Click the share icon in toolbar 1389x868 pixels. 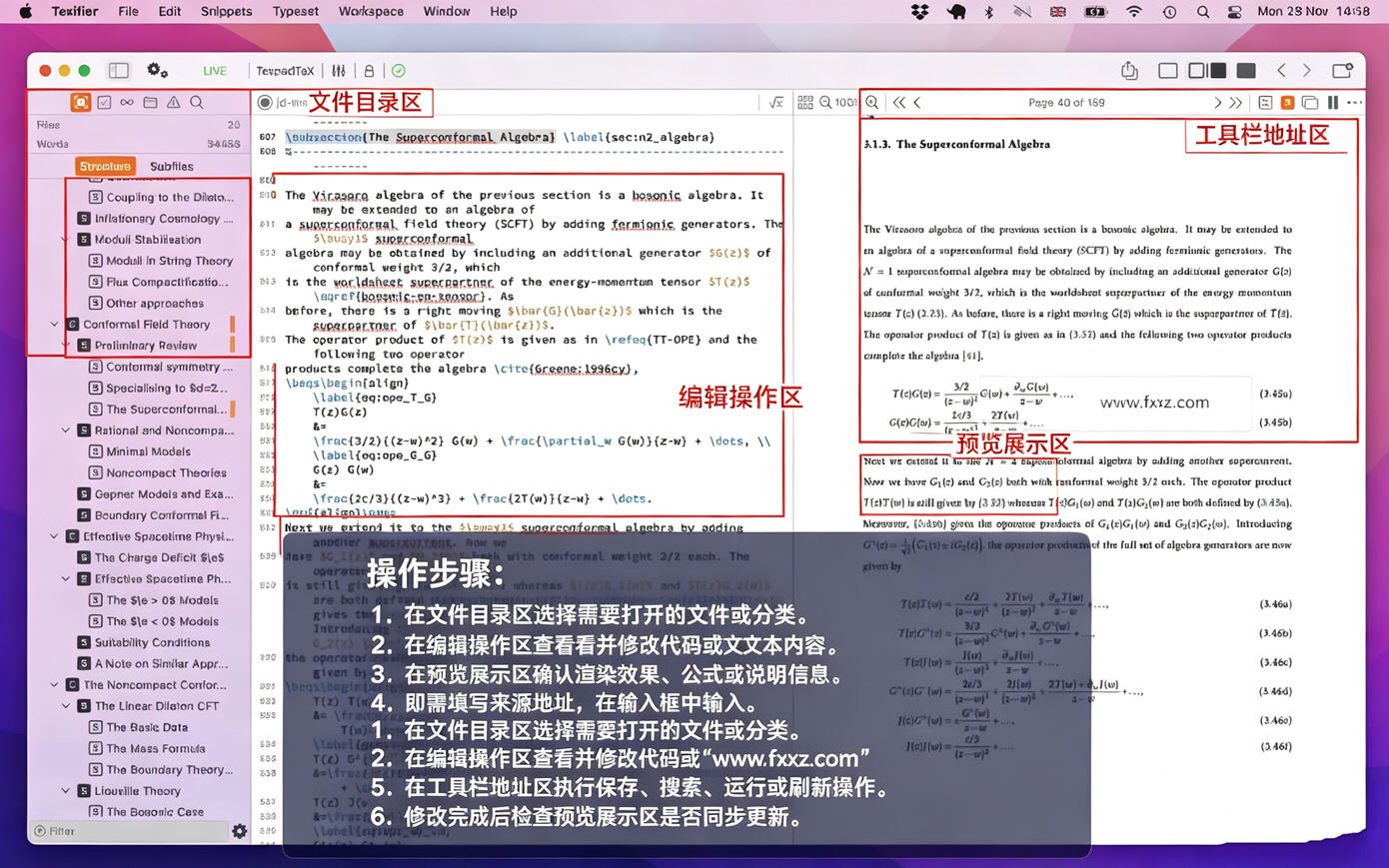pyautogui.click(x=1129, y=70)
